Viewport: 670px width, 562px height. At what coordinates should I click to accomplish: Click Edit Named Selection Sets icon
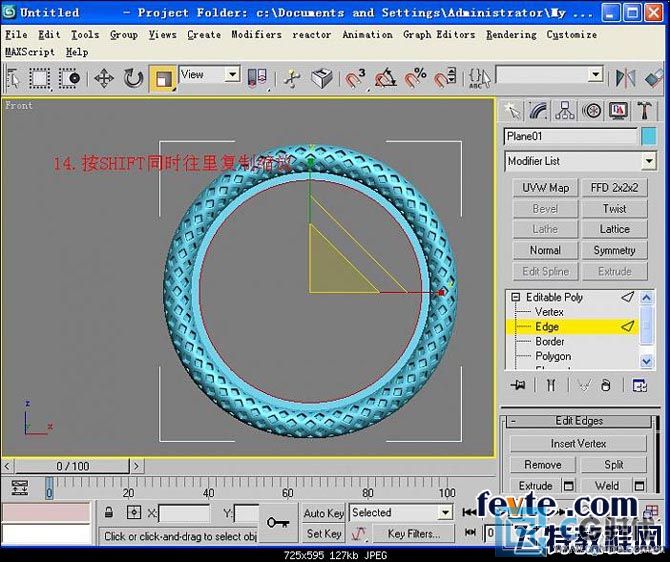(x=479, y=79)
